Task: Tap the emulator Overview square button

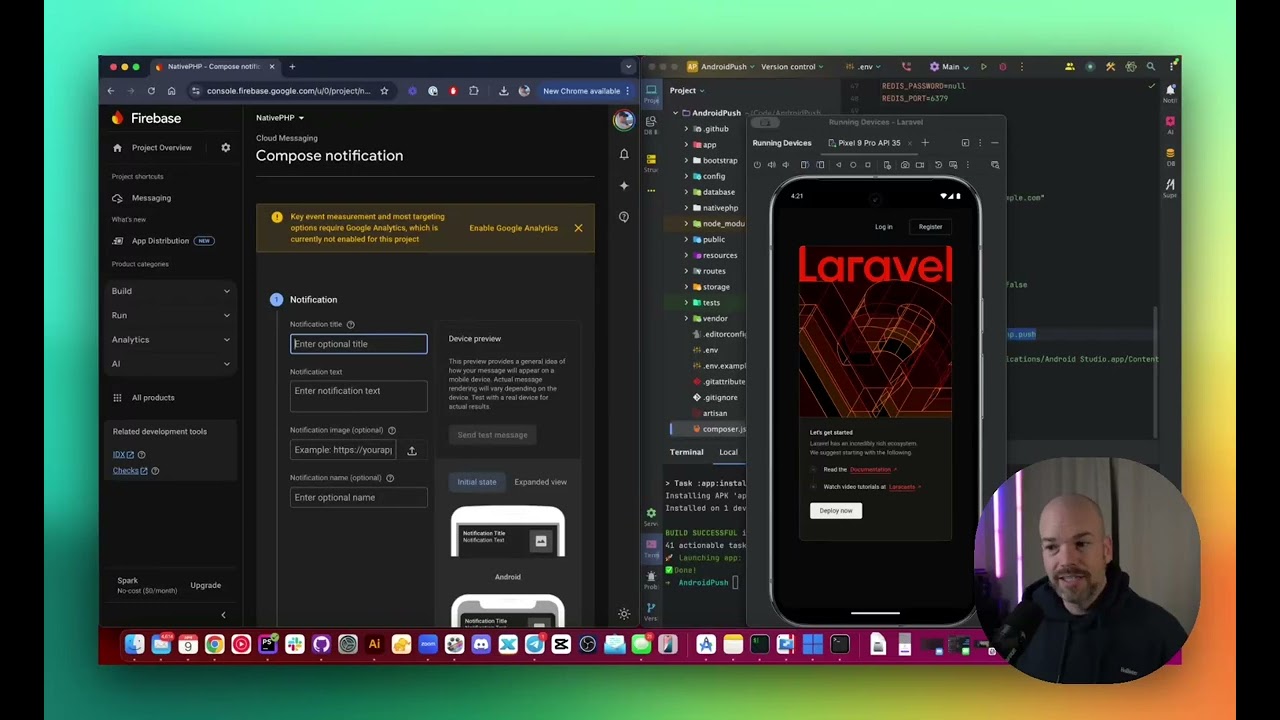Action: (x=867, y=165)
